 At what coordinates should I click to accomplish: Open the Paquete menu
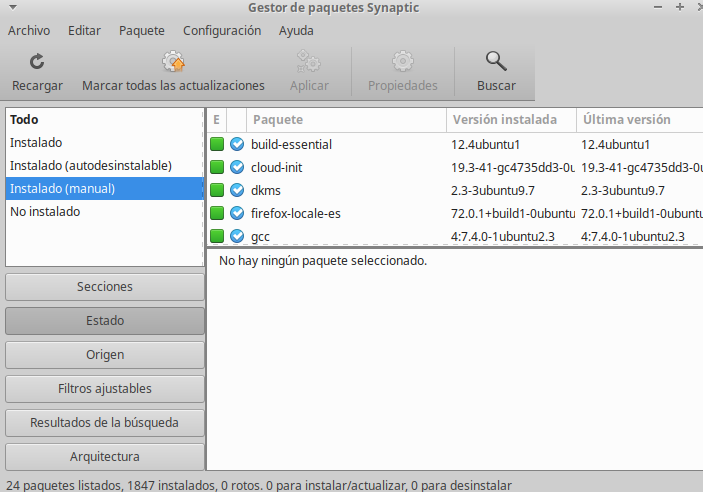click(142, 30)
